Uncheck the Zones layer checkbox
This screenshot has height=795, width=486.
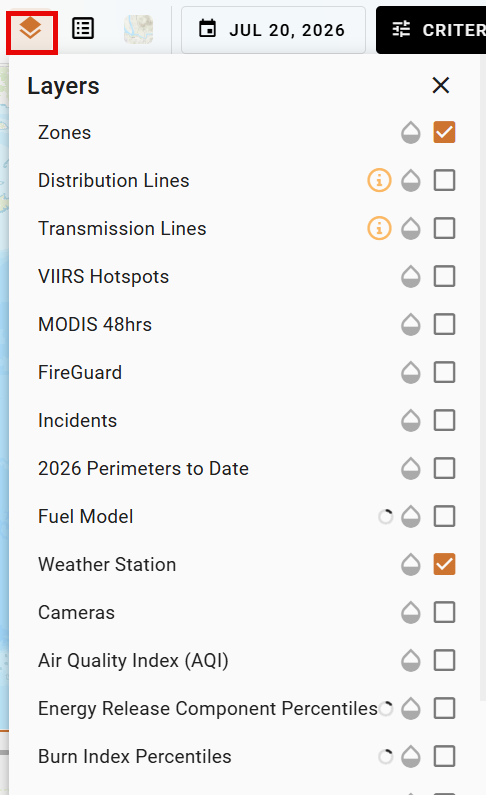point(444,132)
